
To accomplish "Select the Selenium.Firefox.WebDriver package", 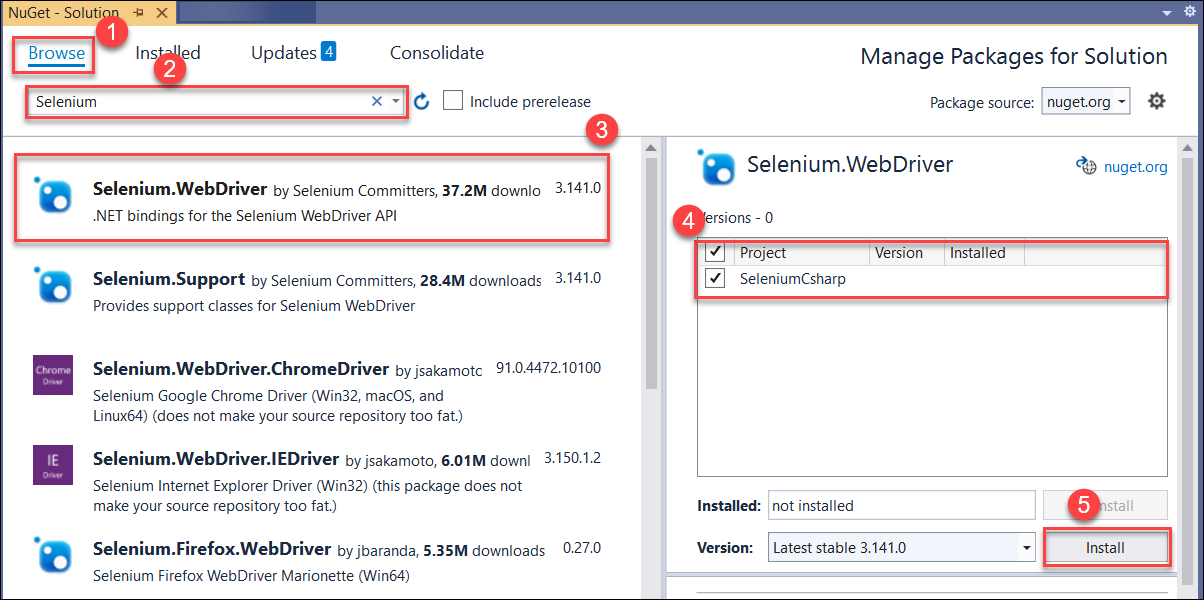I will [212, 549].
